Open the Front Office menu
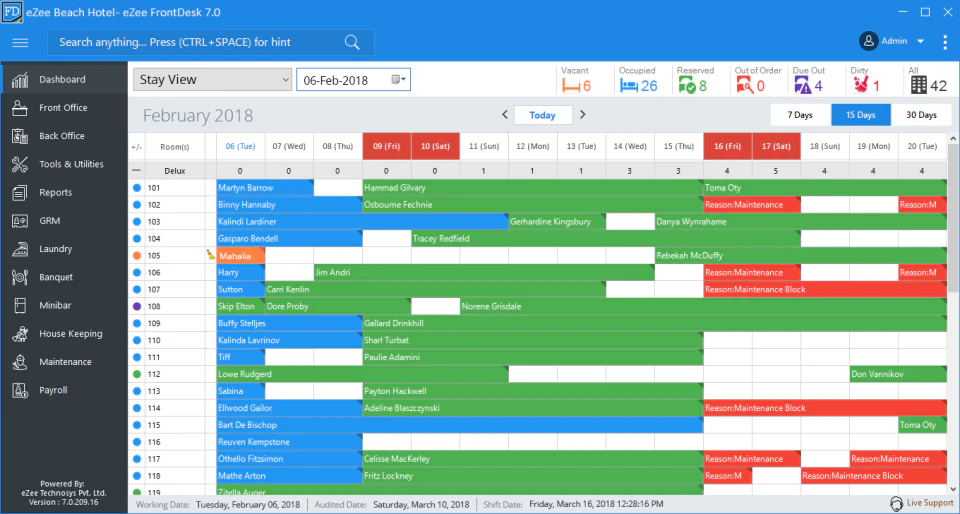 (x=64, y=108)
